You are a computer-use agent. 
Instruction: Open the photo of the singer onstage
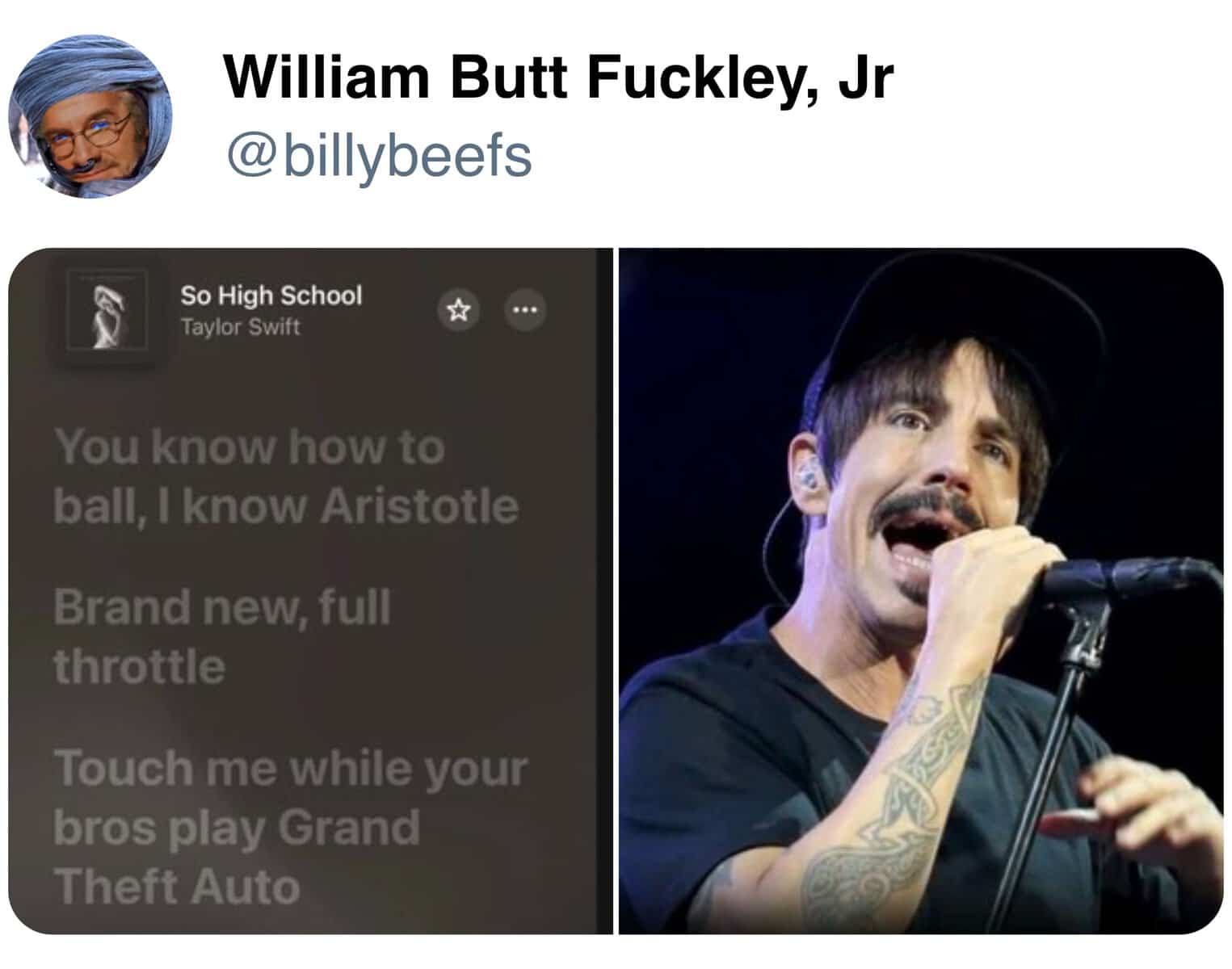coord(921,591)
